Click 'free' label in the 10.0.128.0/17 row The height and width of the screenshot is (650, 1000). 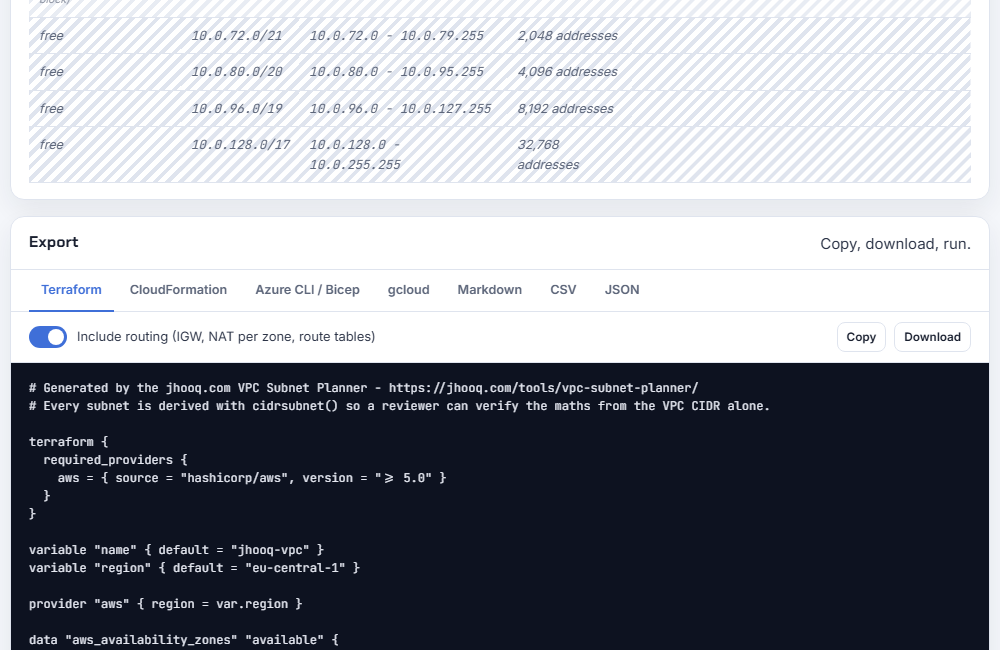[52, 145]
